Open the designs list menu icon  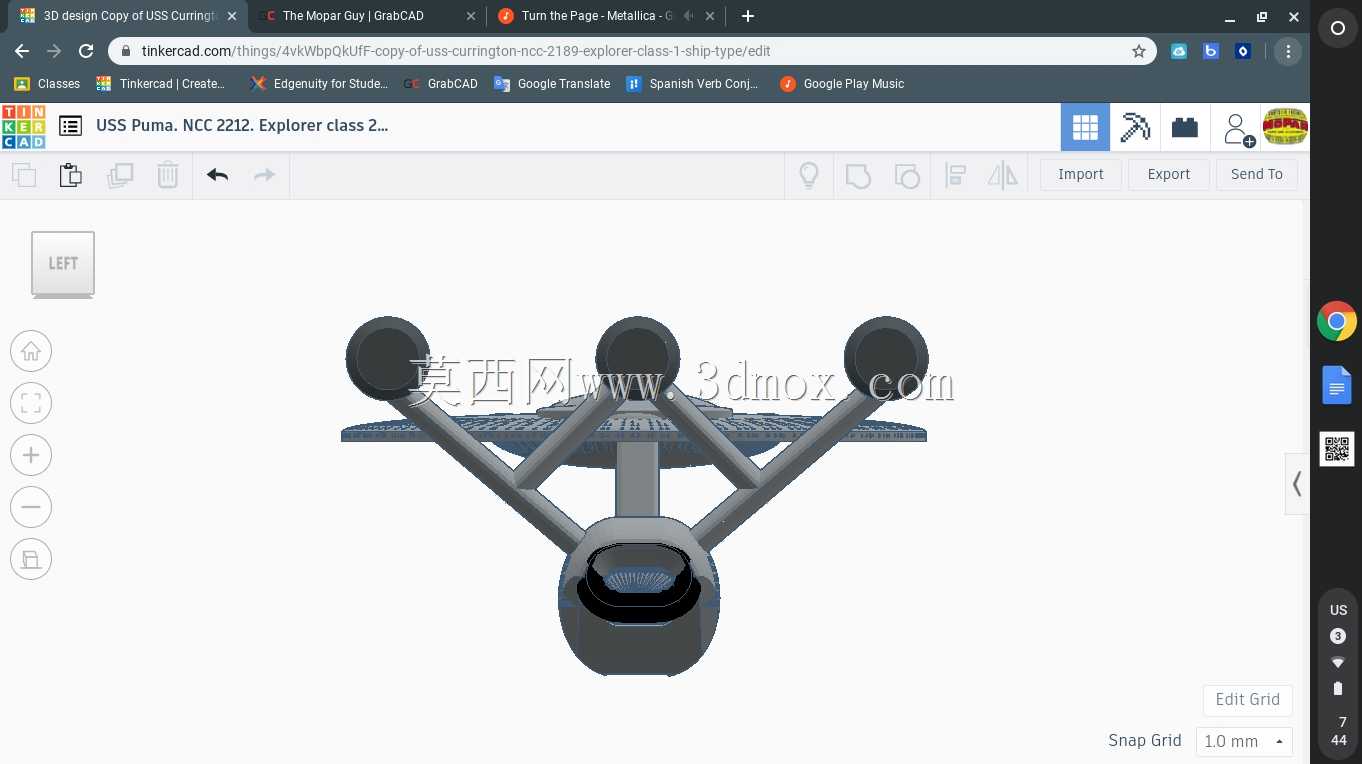pyautogui.click(x=70, y=126)
